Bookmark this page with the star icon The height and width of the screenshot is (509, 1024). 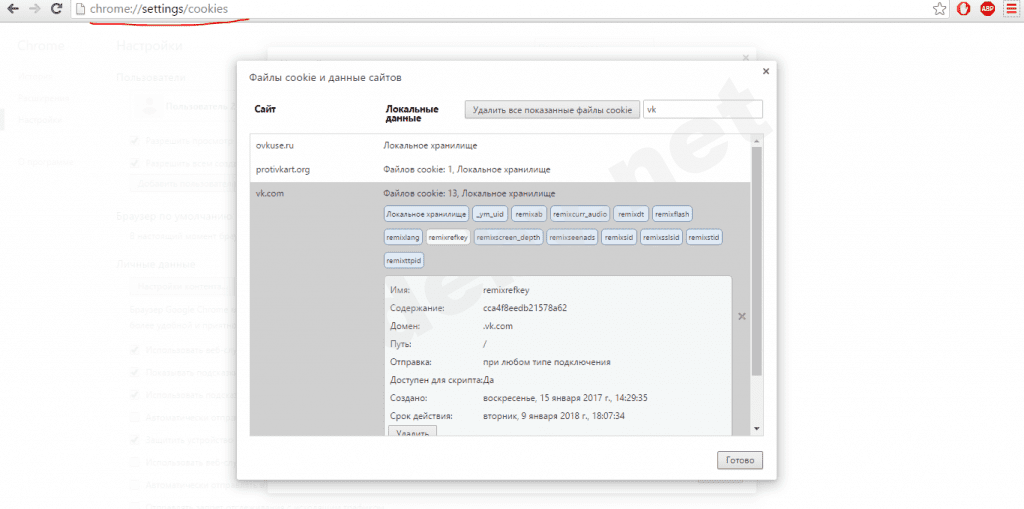coord(939,9)
